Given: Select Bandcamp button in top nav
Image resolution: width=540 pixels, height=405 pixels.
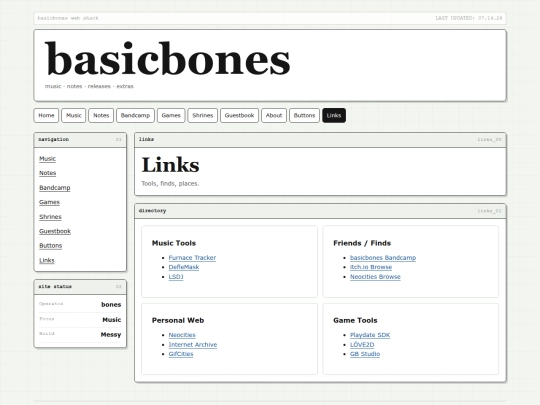Looking at the screenshot, I should (x=135, y=115).
